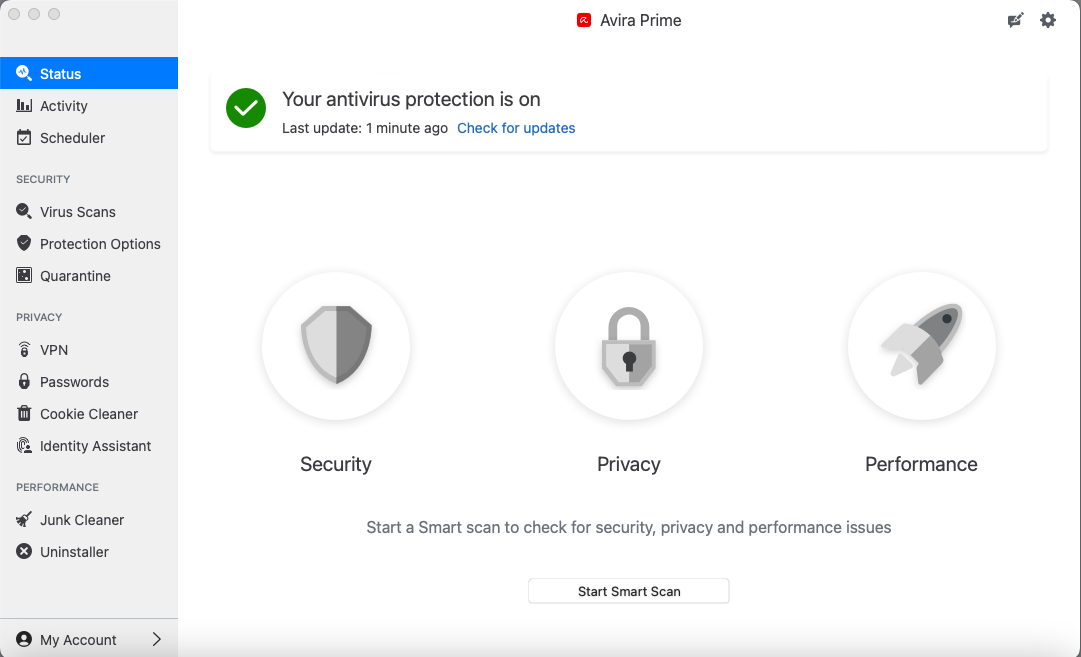Click the green antivirus protection checkmark
The width and height of the screenshot is (1081, 657).
pyautogui.click(x=245, y=108)
